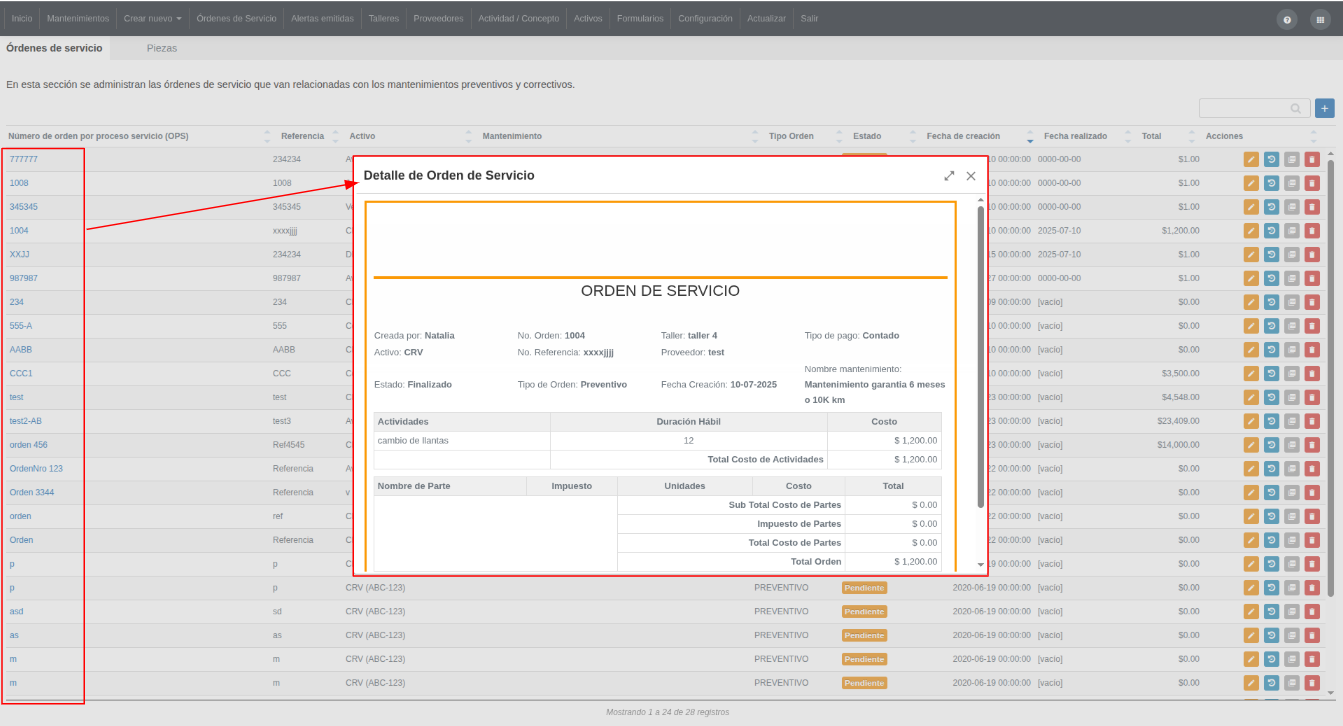This screenshot has height=726, width=1343.
Task: Close the Detalle de Orden de Servicio dialog
Action: [971, 176]
